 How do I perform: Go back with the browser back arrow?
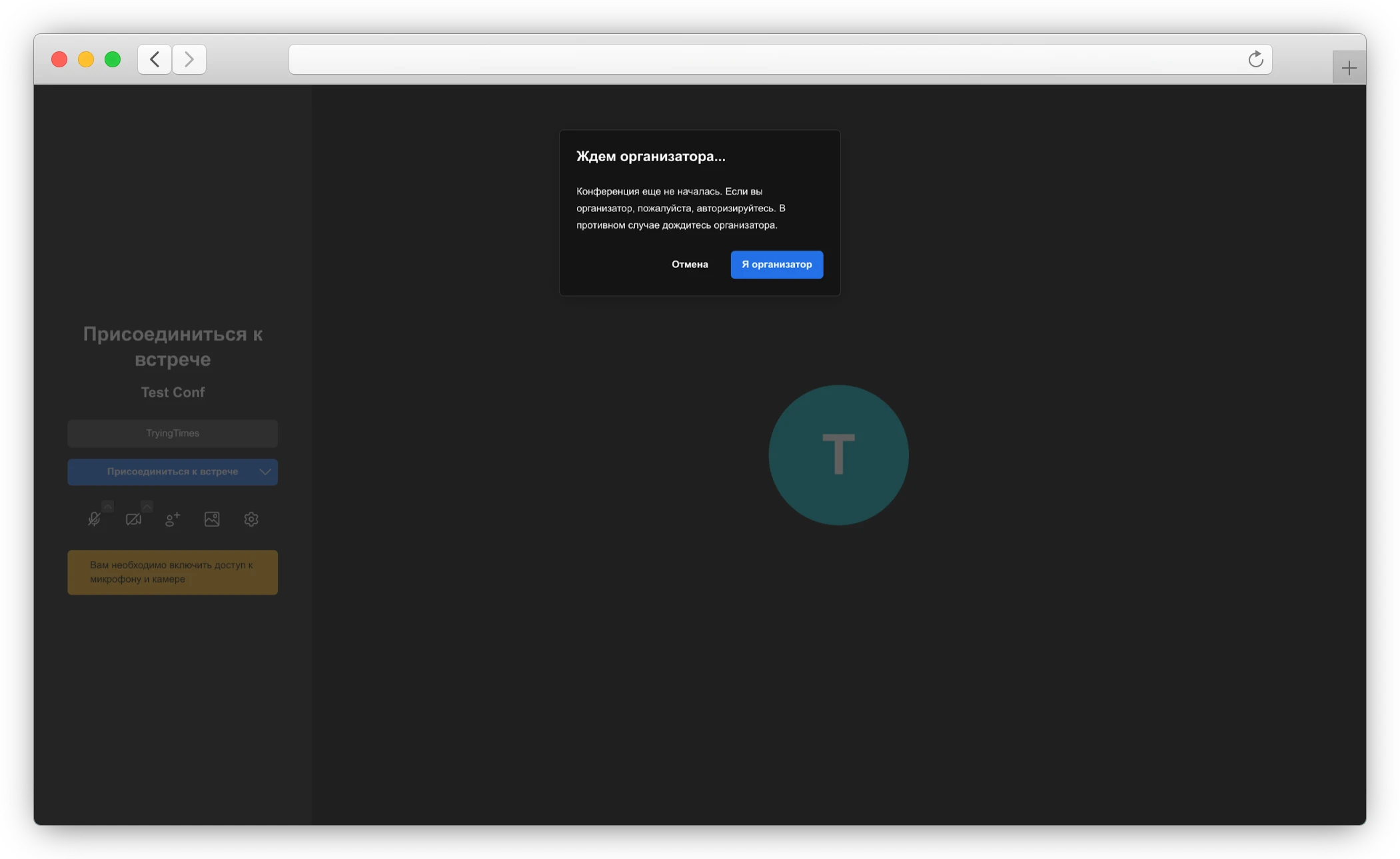[155, 59]
